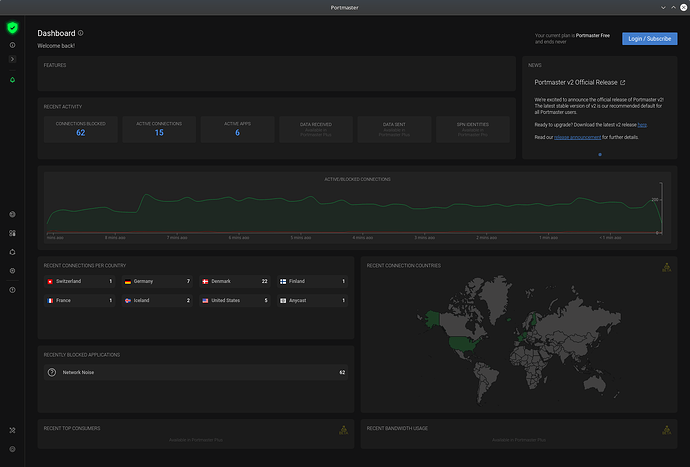Click the United States on the world map
Image resolution: width=690 pixels, height=467 pixels.
(x=464, y=343)
